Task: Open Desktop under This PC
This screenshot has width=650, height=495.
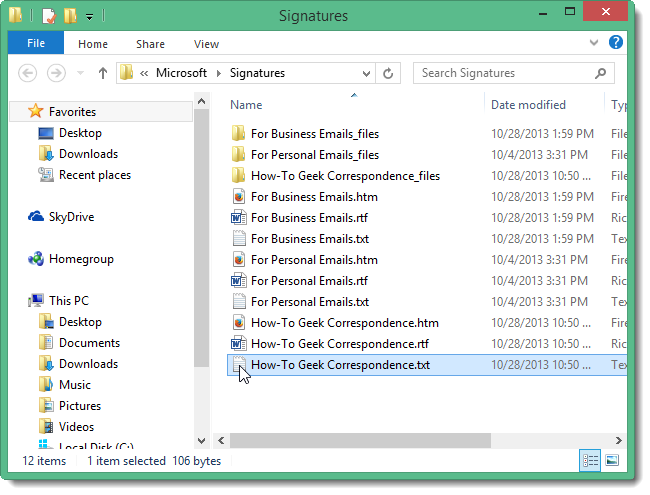Action: [80, 322]
